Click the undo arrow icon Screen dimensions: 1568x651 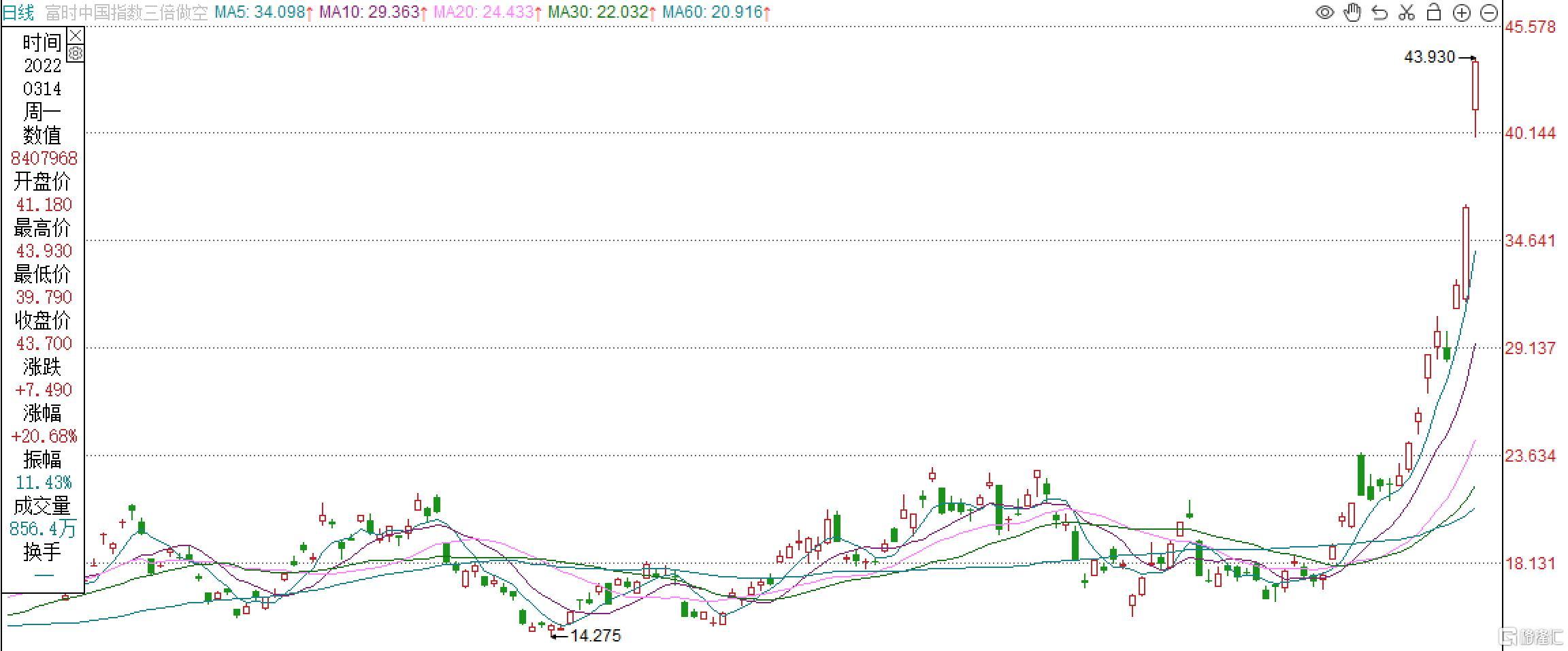[x=1379, y=12]
